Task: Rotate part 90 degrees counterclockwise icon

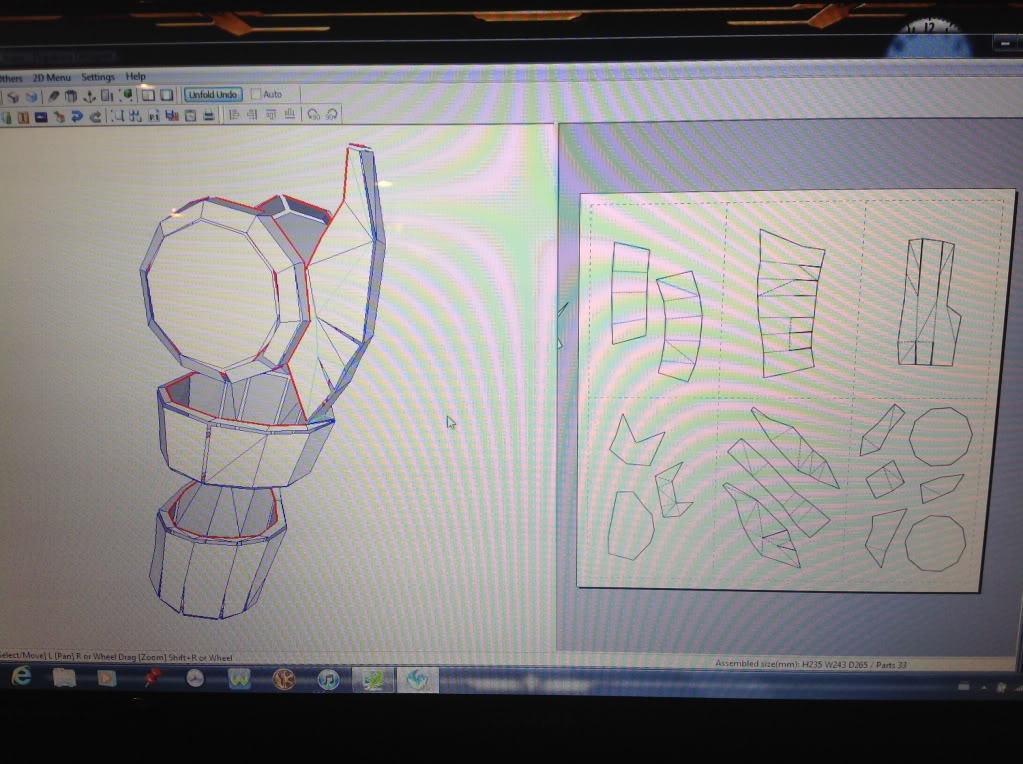Action: pyautogui.click(x=313, y=115)
